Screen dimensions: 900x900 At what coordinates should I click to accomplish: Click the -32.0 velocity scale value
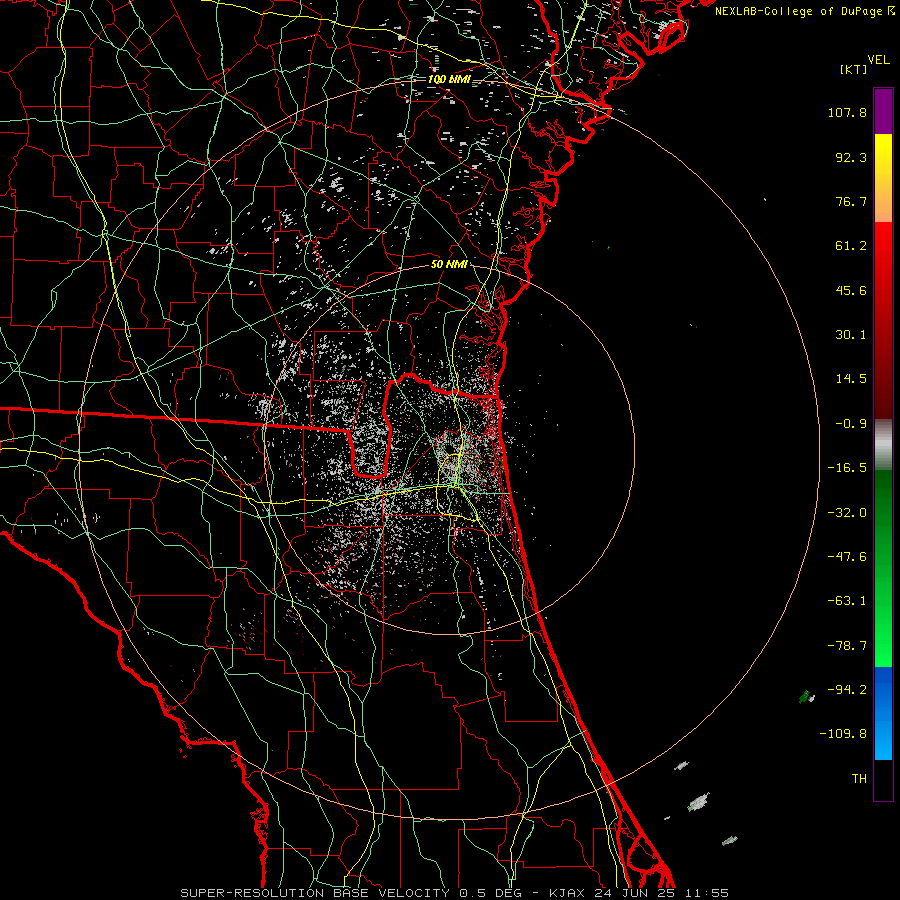click(x=847, y=513)
